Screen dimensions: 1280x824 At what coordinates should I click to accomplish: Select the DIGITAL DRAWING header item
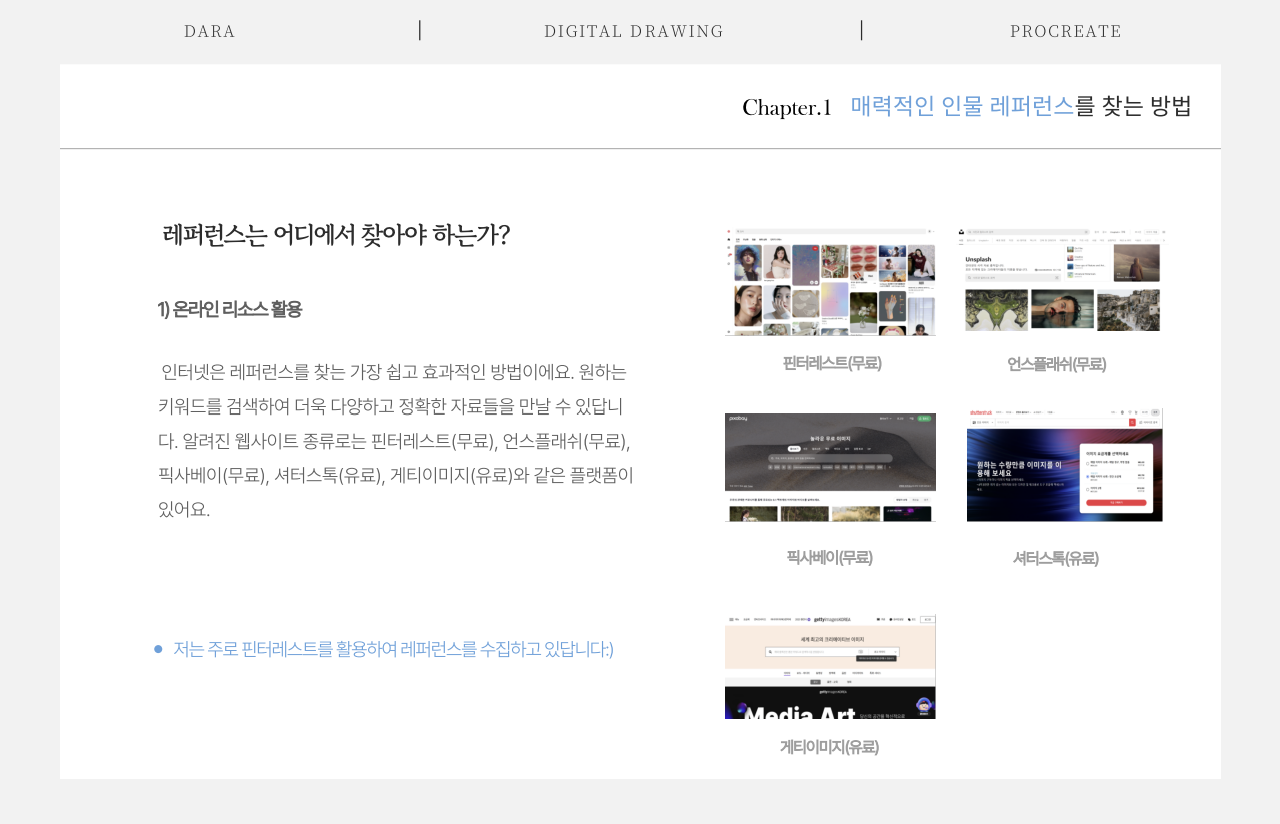pyautogui.click(x=634, y=31)
